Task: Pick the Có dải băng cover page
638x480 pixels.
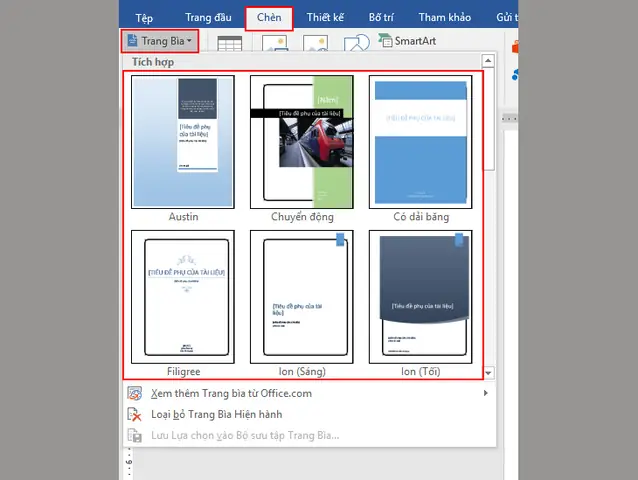Action: [419, 141]
